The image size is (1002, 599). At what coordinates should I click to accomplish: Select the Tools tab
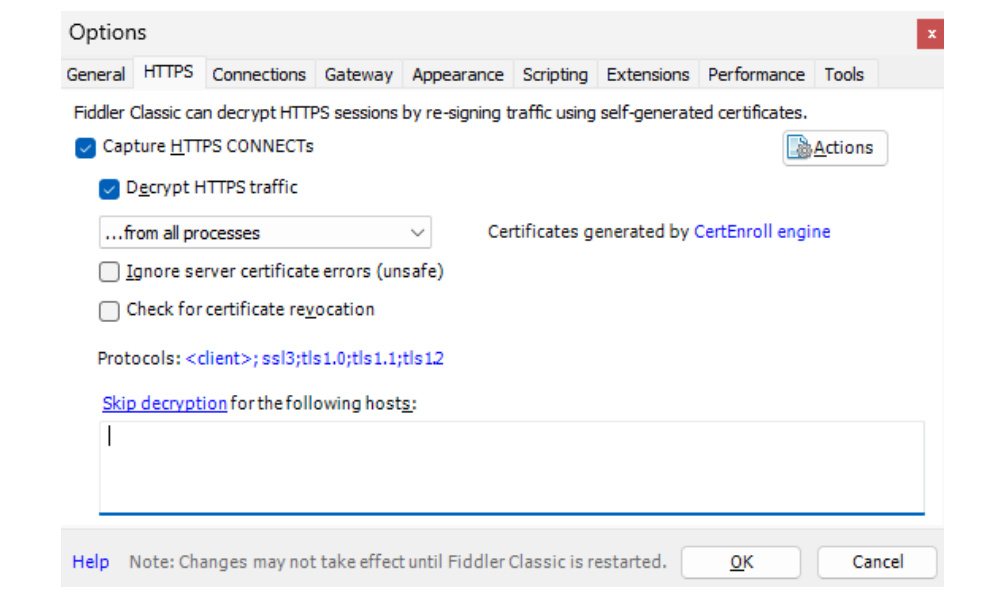[844, 74]
